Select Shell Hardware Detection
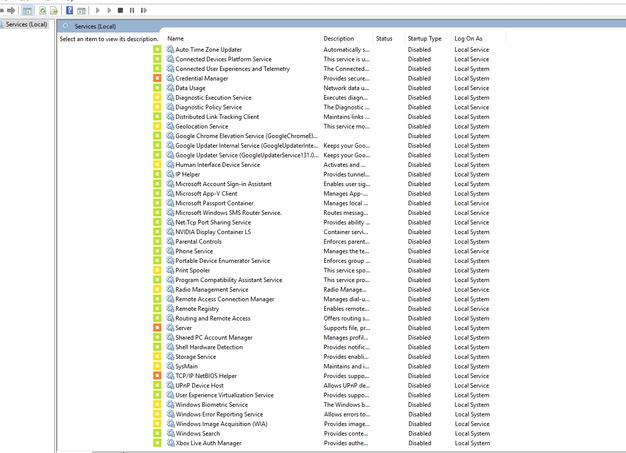This screenshot has width=626, height=453. [x=209, y=347]
